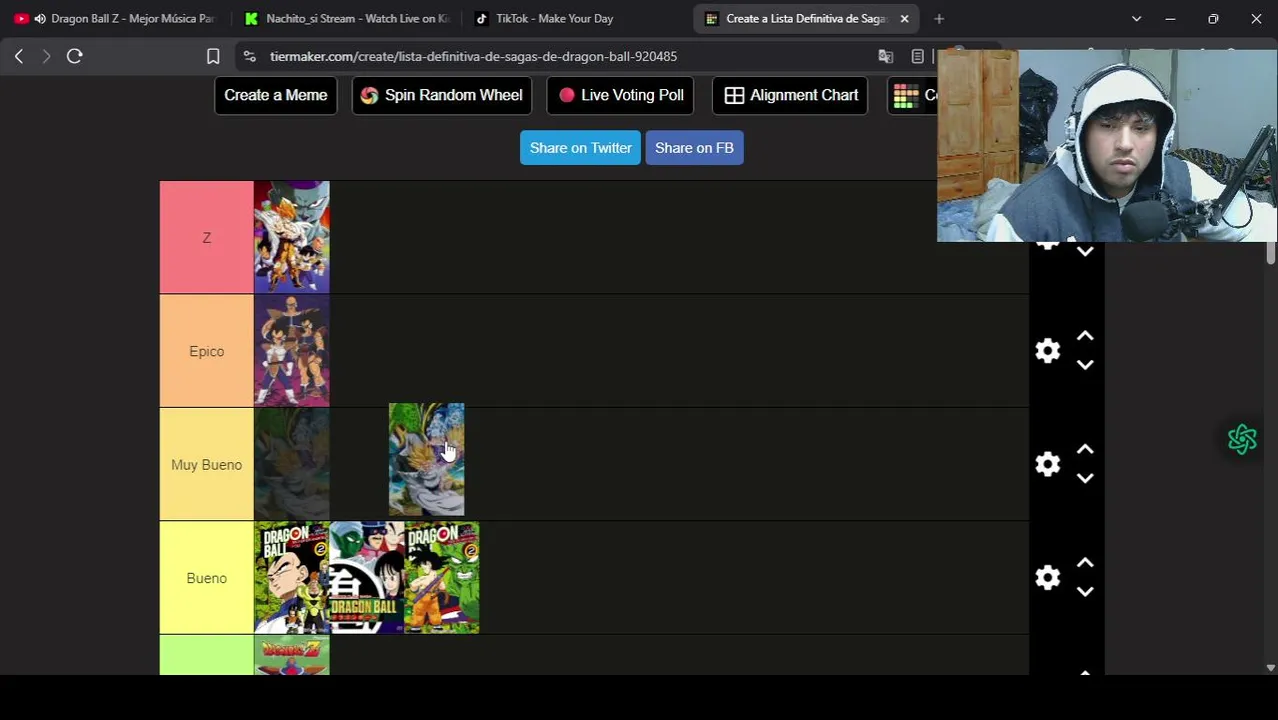Go back to the previous page
This screenshot has height=720, width=1278.
point(18,57)
